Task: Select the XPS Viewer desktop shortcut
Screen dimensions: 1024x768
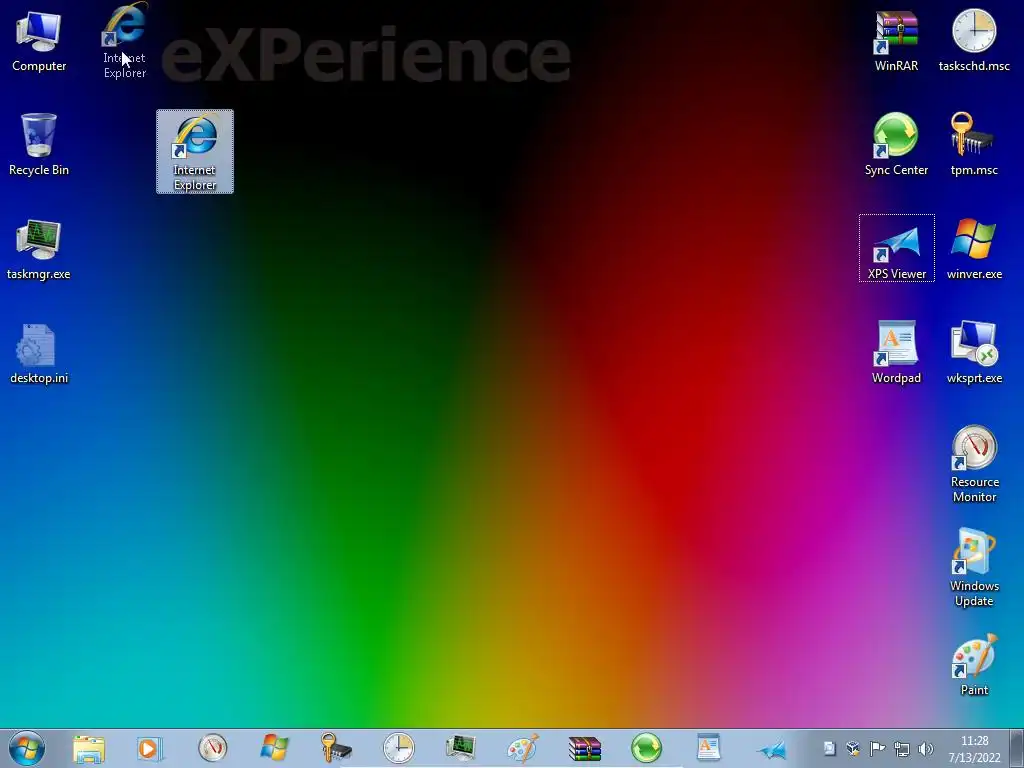Action: [x=896, y=248]
